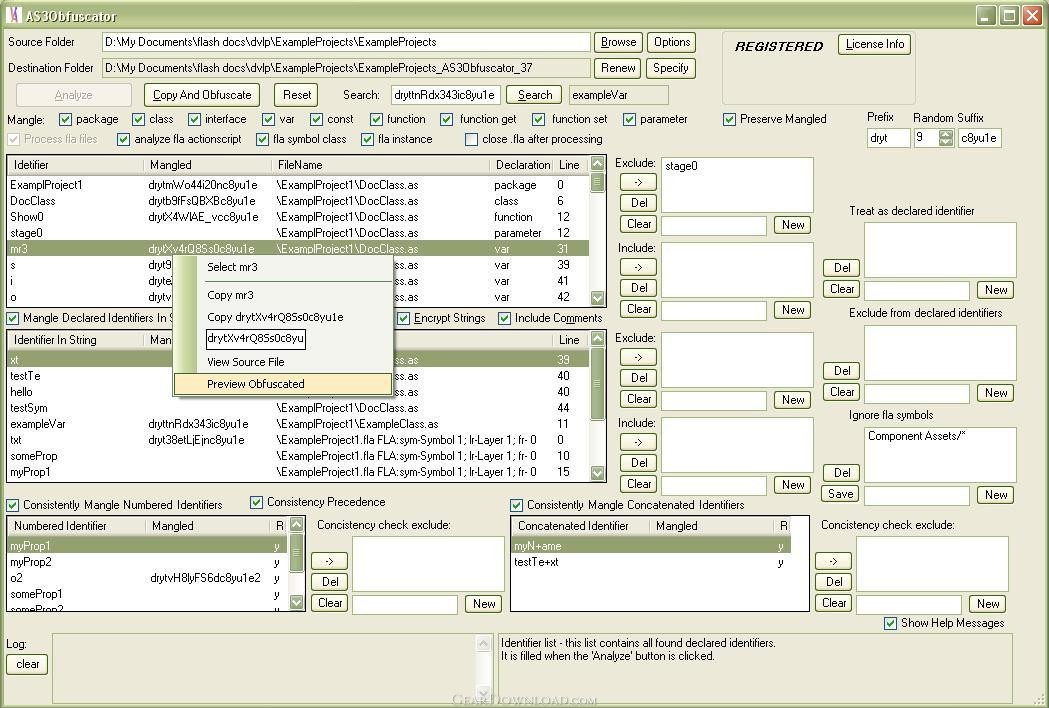Uncheck the function get checkbox
Viewport: 1049px width, 708px height.
[x=446, y=119]
